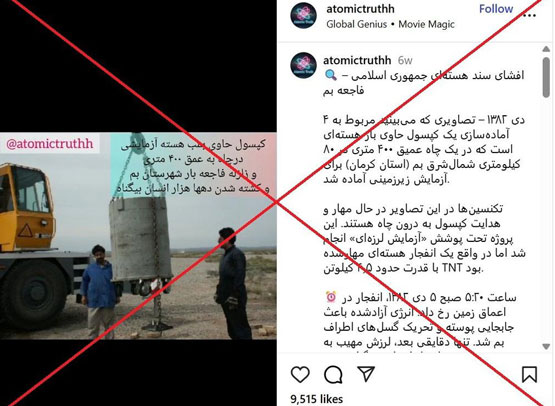Save the post with the bookmark icon
The image size is (555, 406).
[529, 374]
